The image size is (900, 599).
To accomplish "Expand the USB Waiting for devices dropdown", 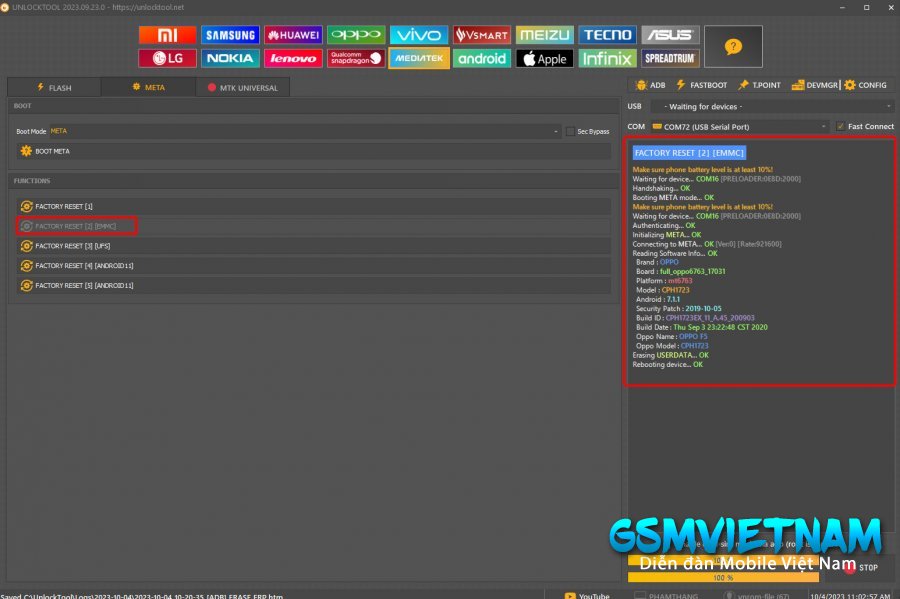I will [x=771, y=107].
